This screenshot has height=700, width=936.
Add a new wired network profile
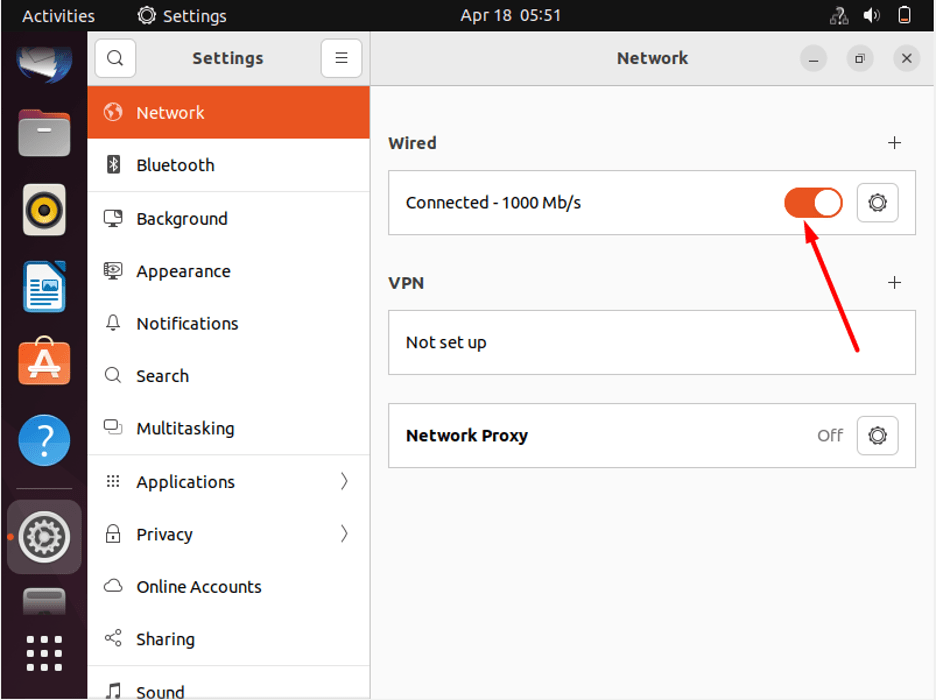pyautogui.click(x=894, y=143)
